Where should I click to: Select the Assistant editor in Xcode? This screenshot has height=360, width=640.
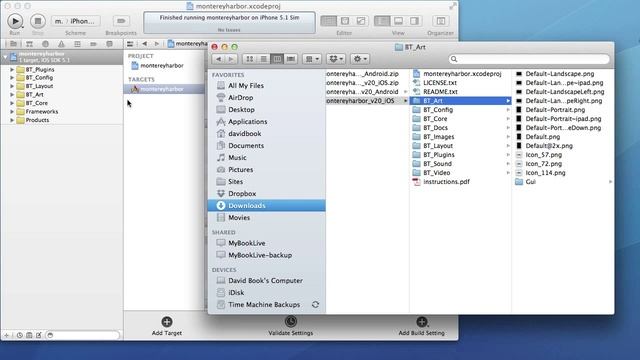(x=345, y=21)
